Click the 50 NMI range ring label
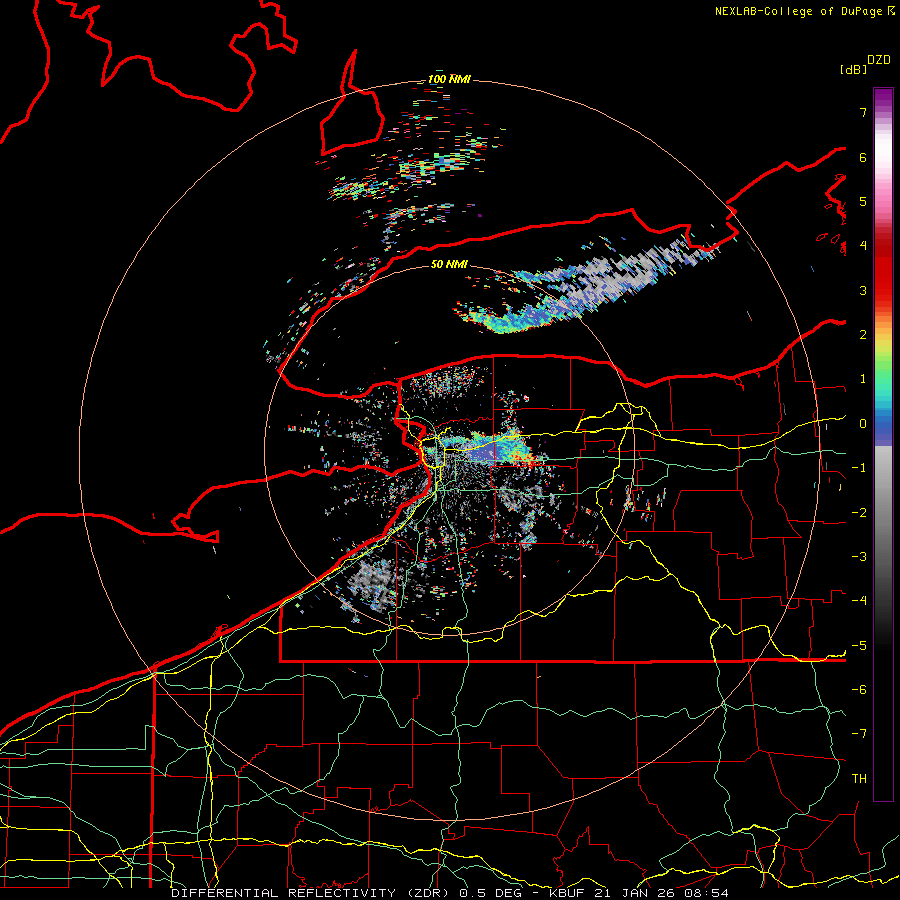Viewport: 900px width, 900px height. 449,264
